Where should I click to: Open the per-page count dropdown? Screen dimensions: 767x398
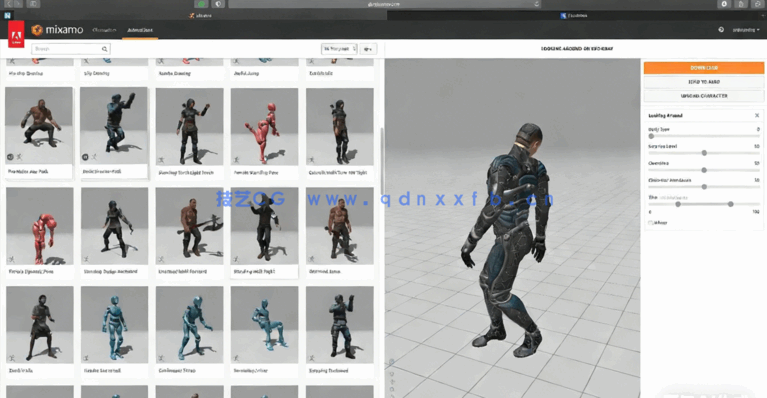coord(339,49)
